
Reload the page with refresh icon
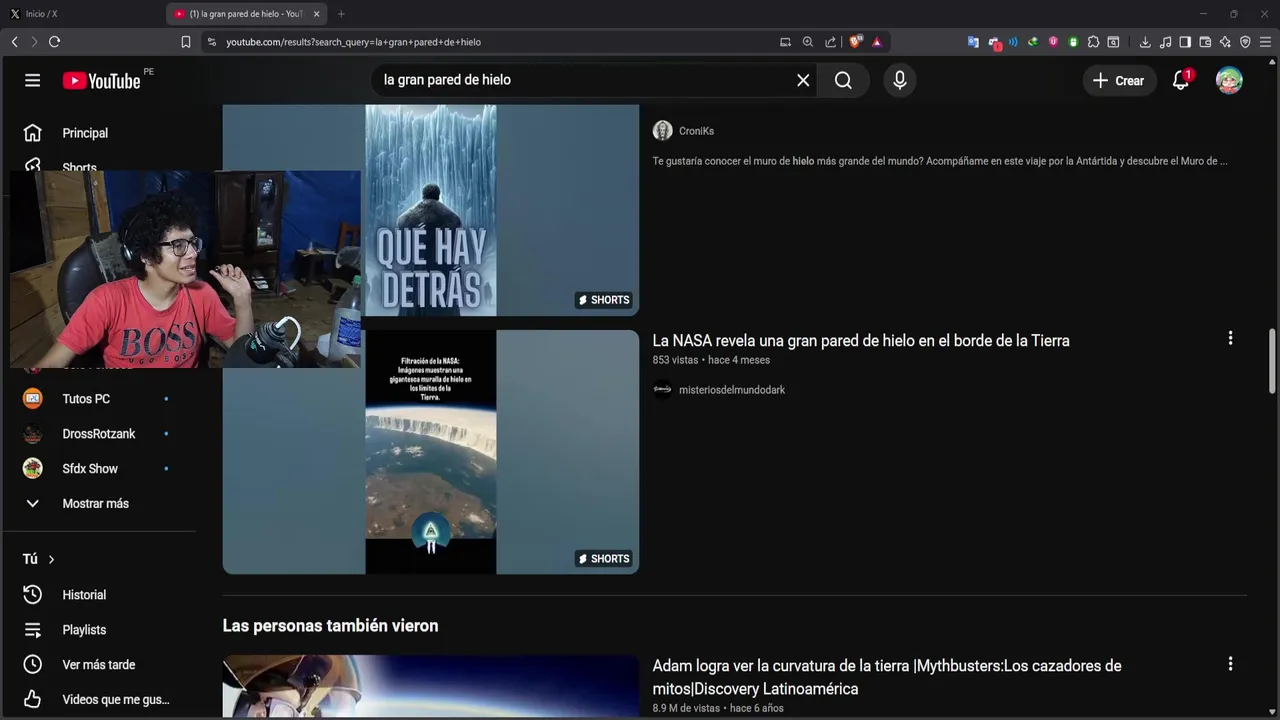coord(54,42)
